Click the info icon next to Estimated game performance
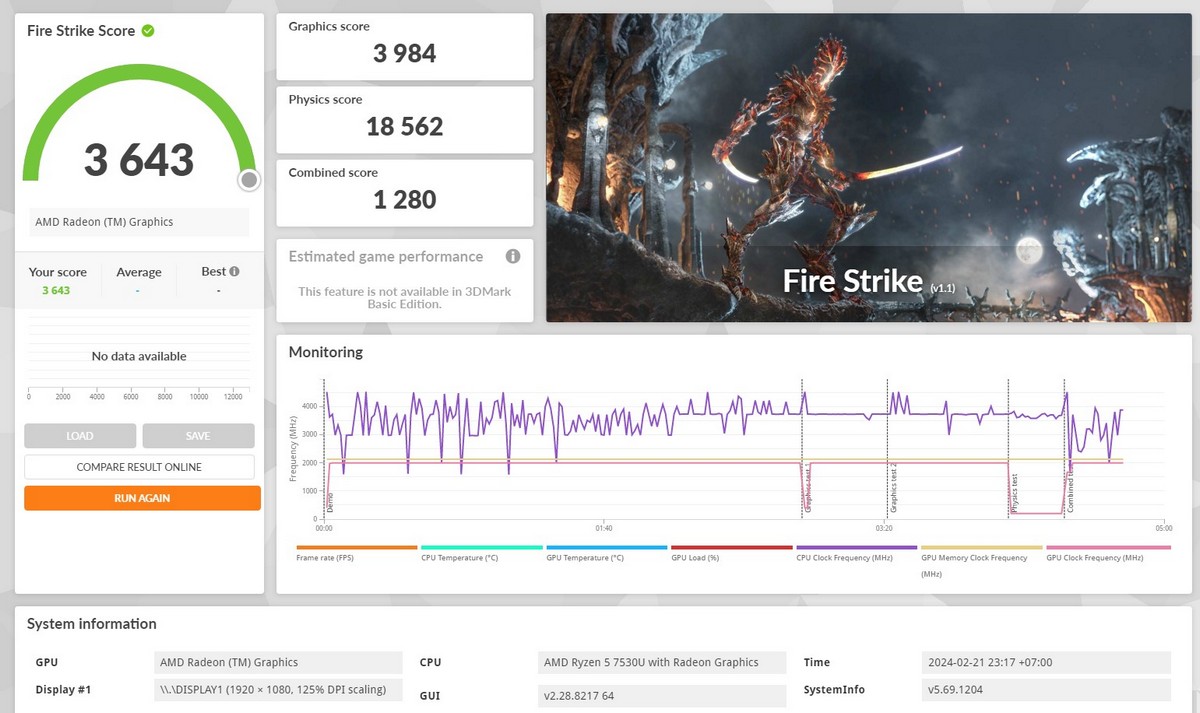 (513, 257)
